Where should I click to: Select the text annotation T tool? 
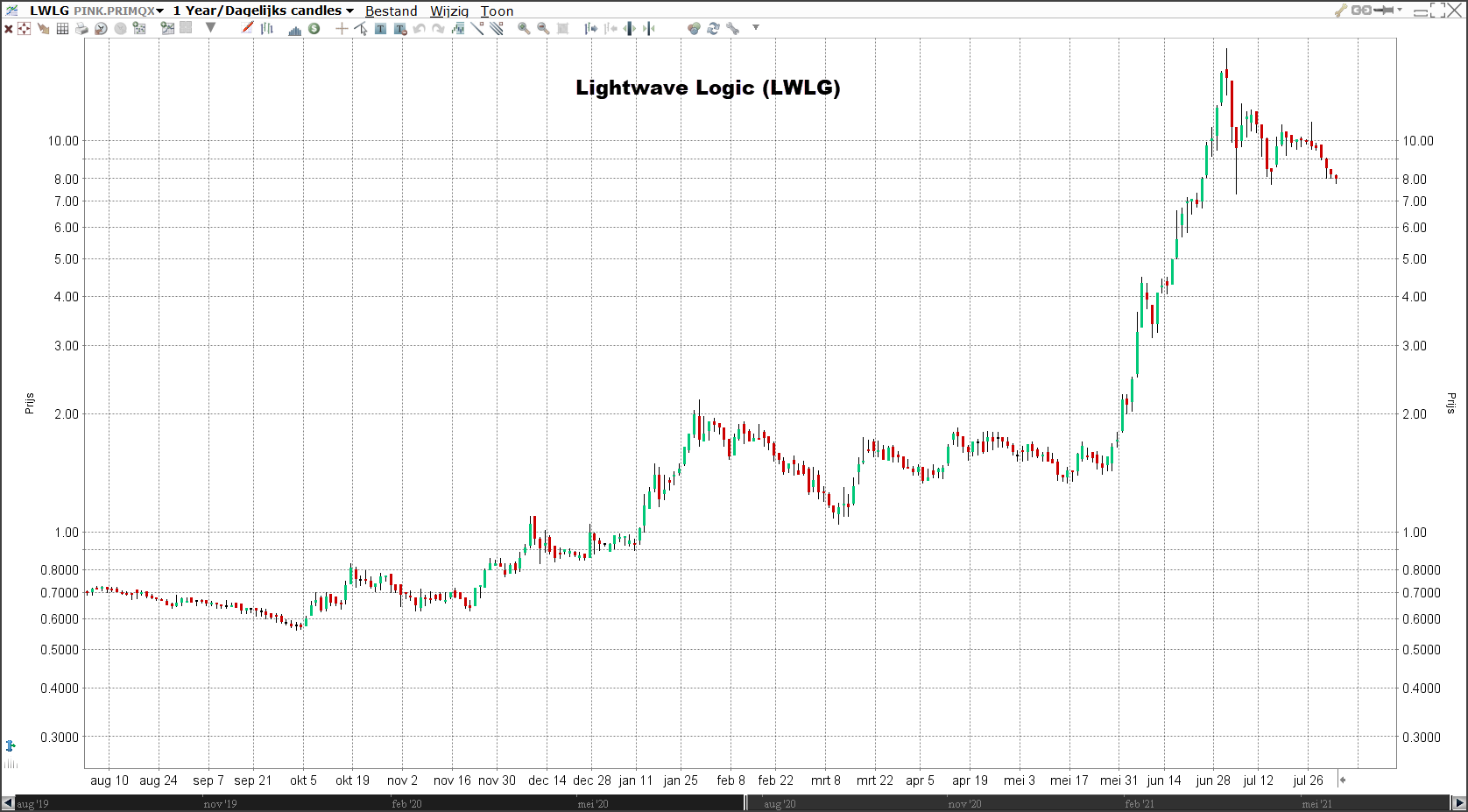point(380,28)
